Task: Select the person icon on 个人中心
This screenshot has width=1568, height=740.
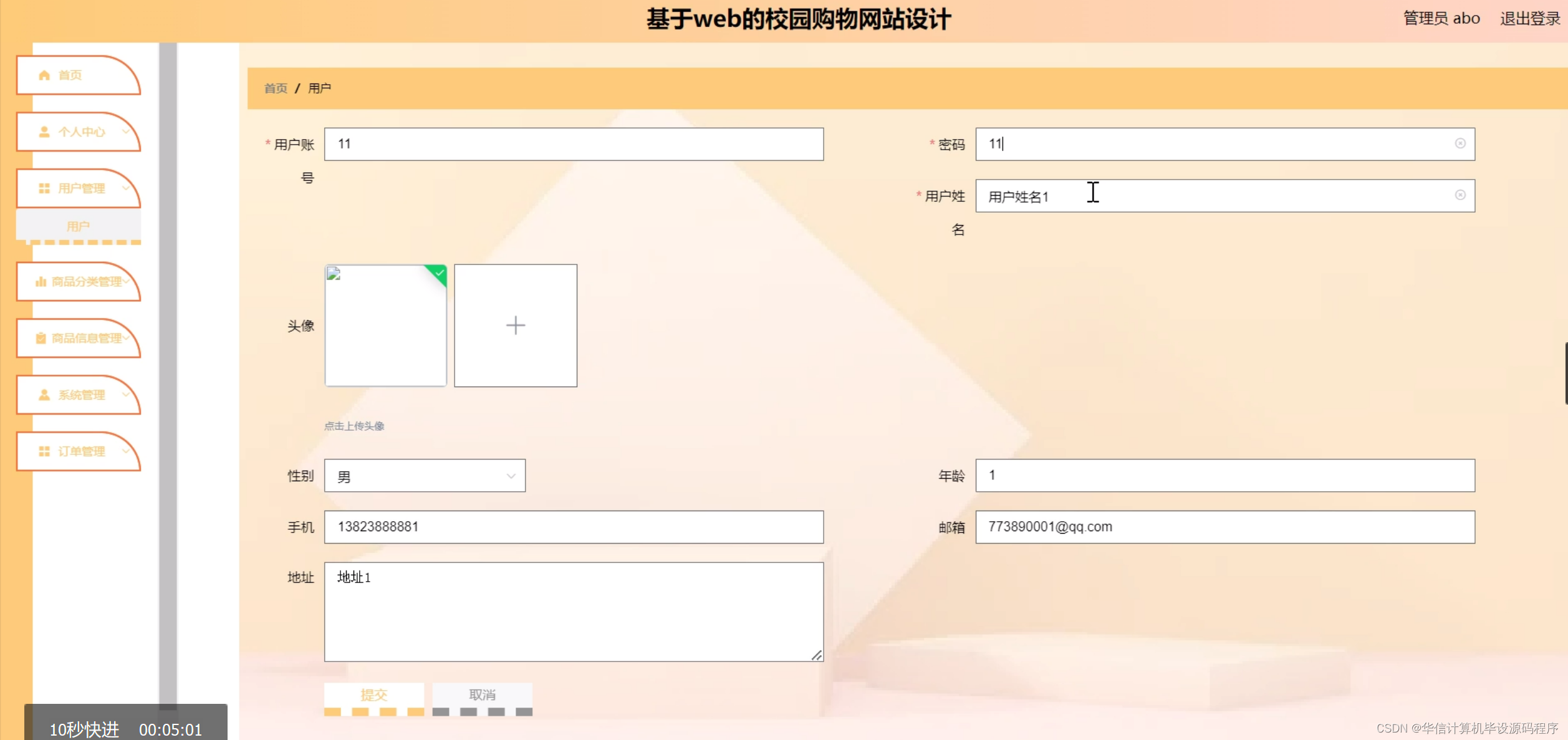Action: point(44,132)
